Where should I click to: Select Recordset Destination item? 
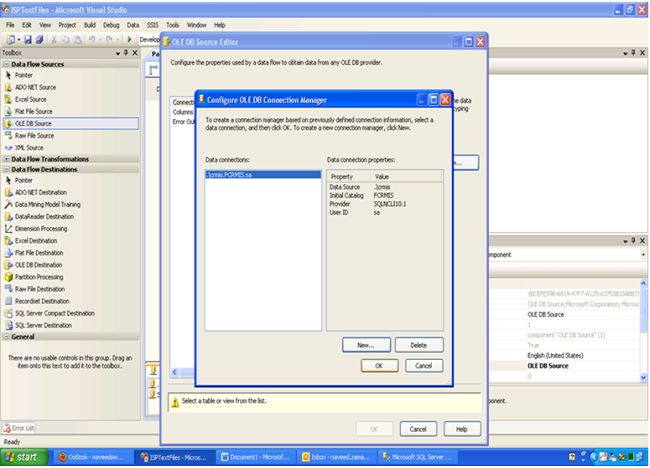pyautogui.click(x=42, y=301)
